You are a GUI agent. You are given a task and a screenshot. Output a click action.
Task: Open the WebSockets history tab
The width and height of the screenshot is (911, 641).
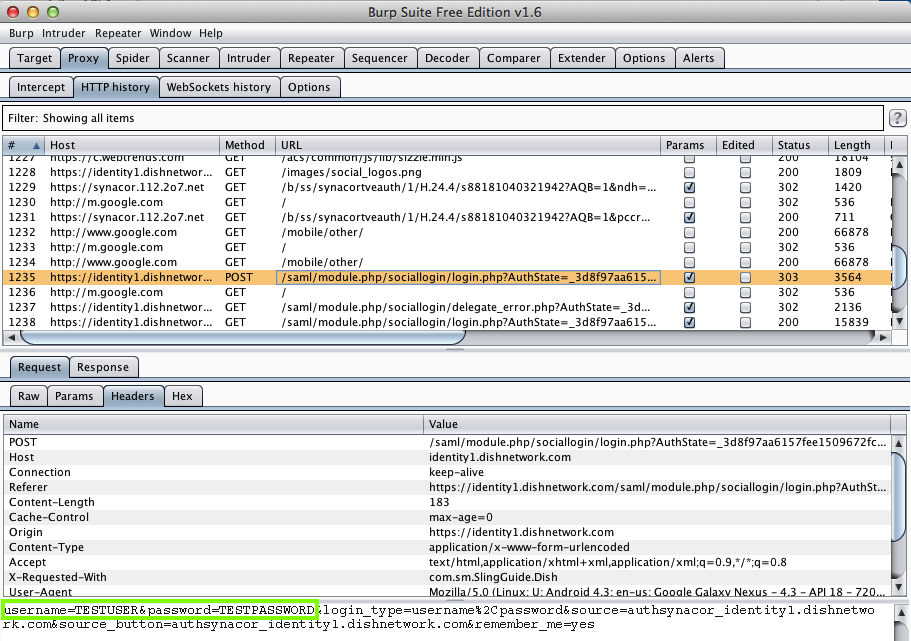[218, 87]
